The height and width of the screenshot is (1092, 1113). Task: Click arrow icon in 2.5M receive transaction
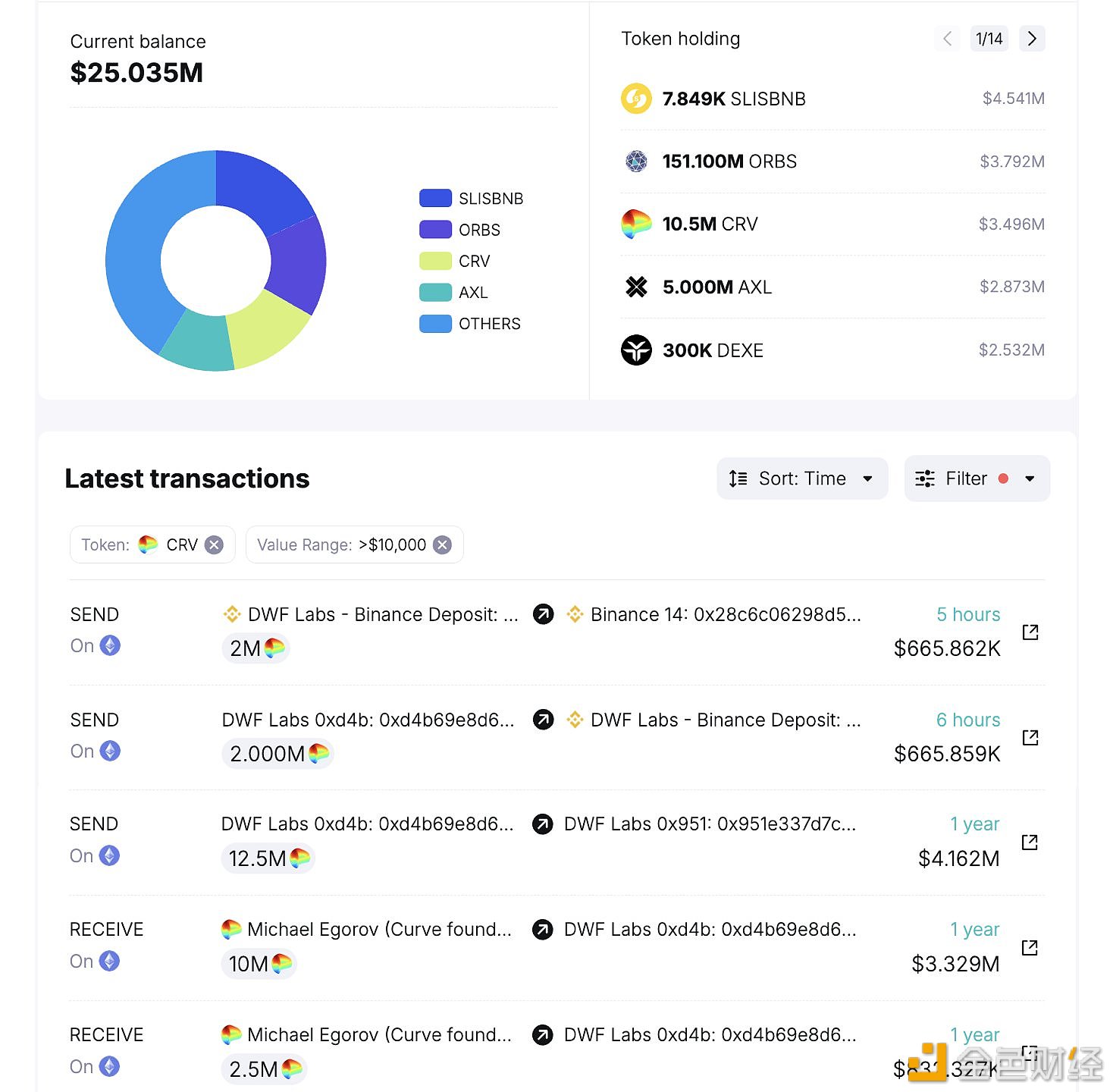543,1034
